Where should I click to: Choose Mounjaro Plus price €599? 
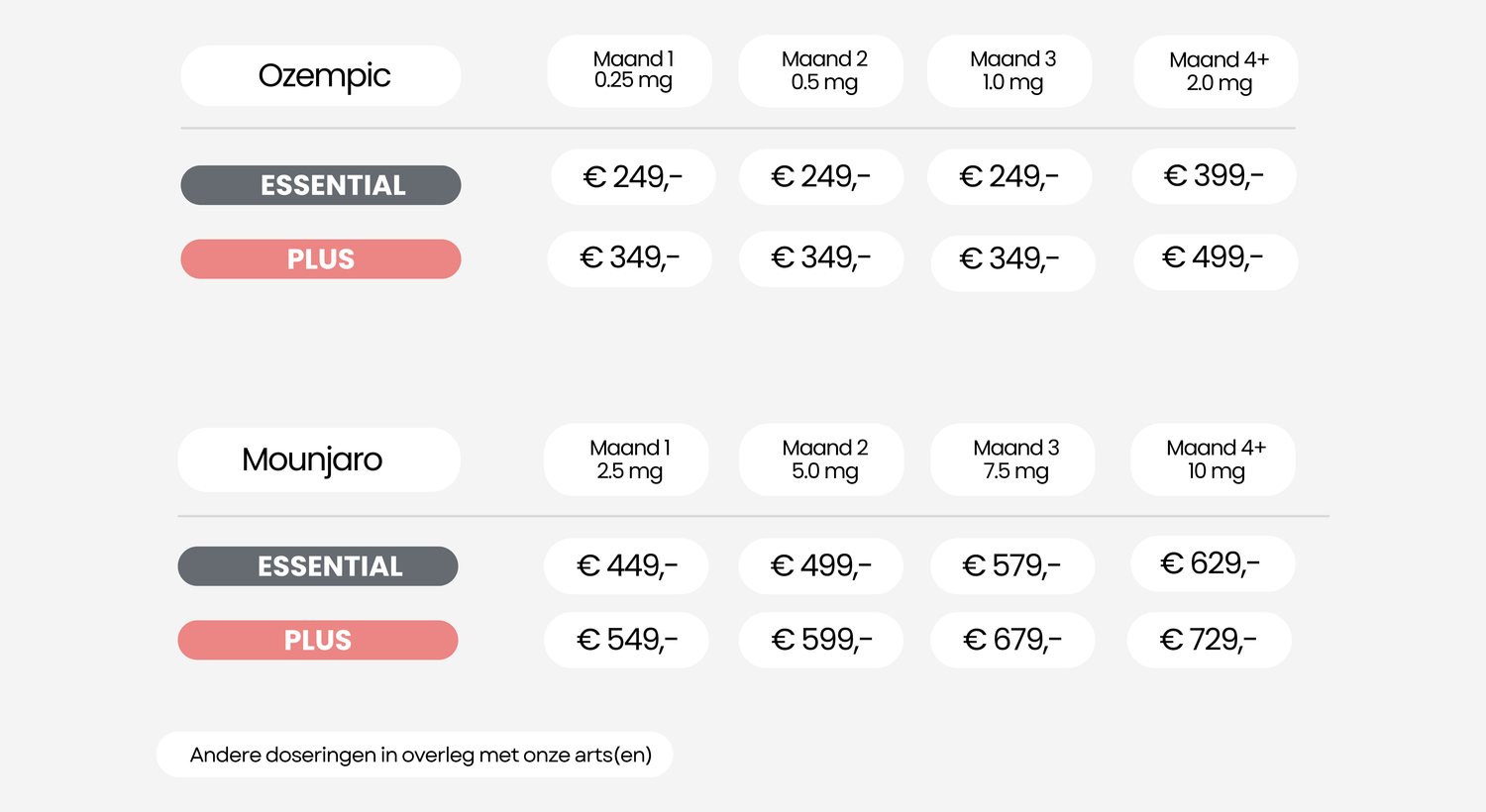821,640
